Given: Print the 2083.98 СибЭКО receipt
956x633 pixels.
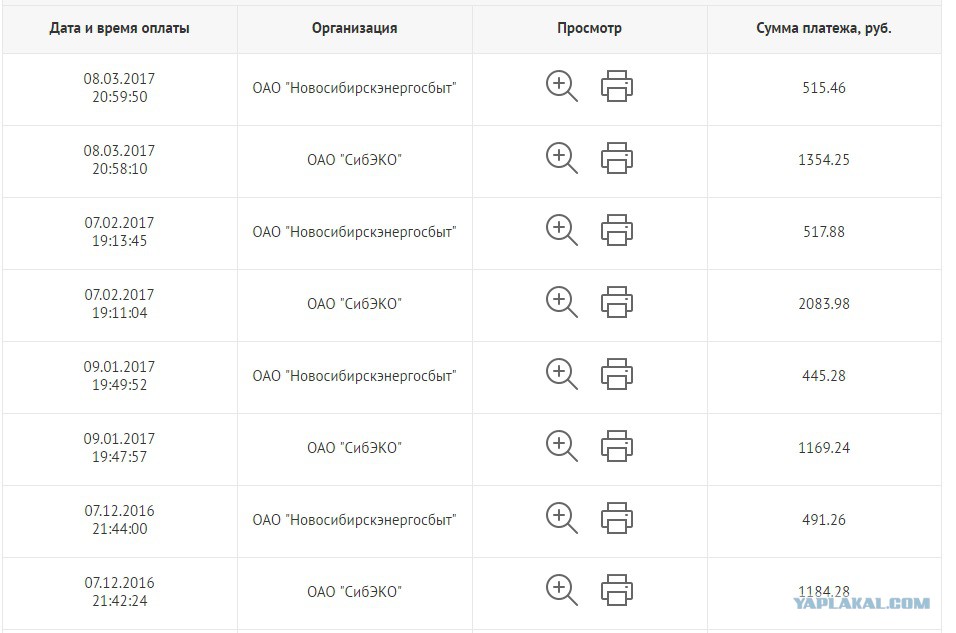Looking at the screenshot, I should (x=617, y=302).
